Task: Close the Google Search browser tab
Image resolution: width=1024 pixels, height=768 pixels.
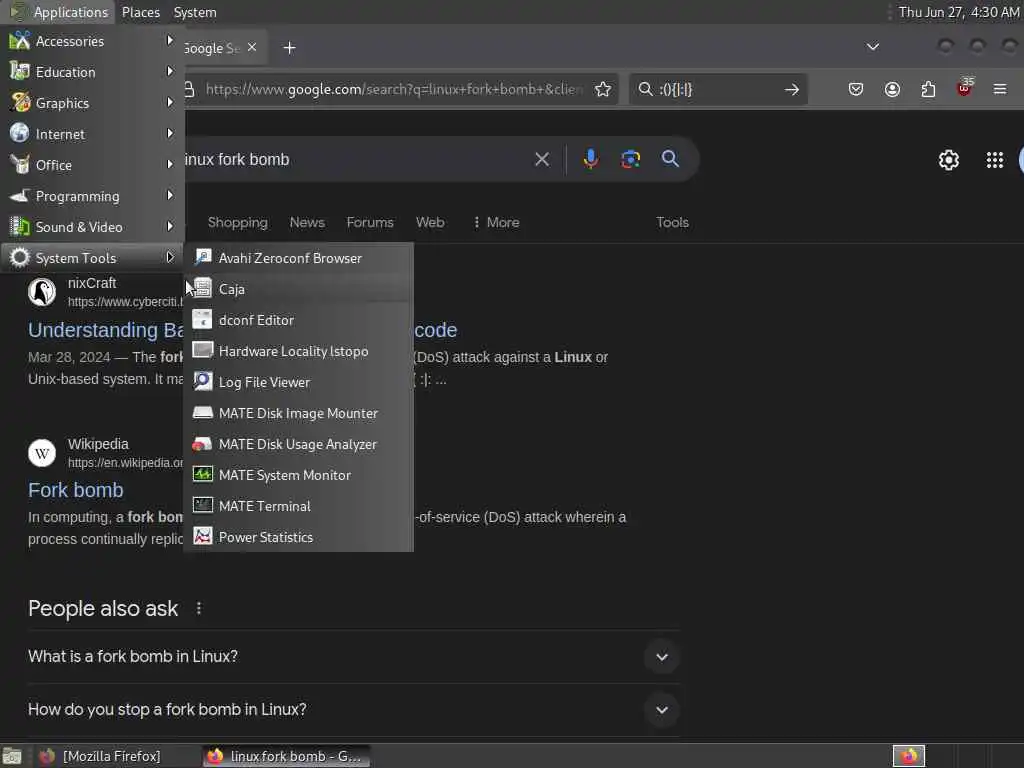Action: click(252, 47)
